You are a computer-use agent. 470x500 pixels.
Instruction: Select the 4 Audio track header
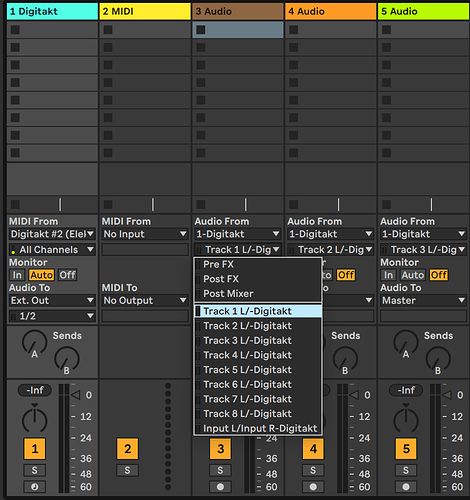(331, 11)
